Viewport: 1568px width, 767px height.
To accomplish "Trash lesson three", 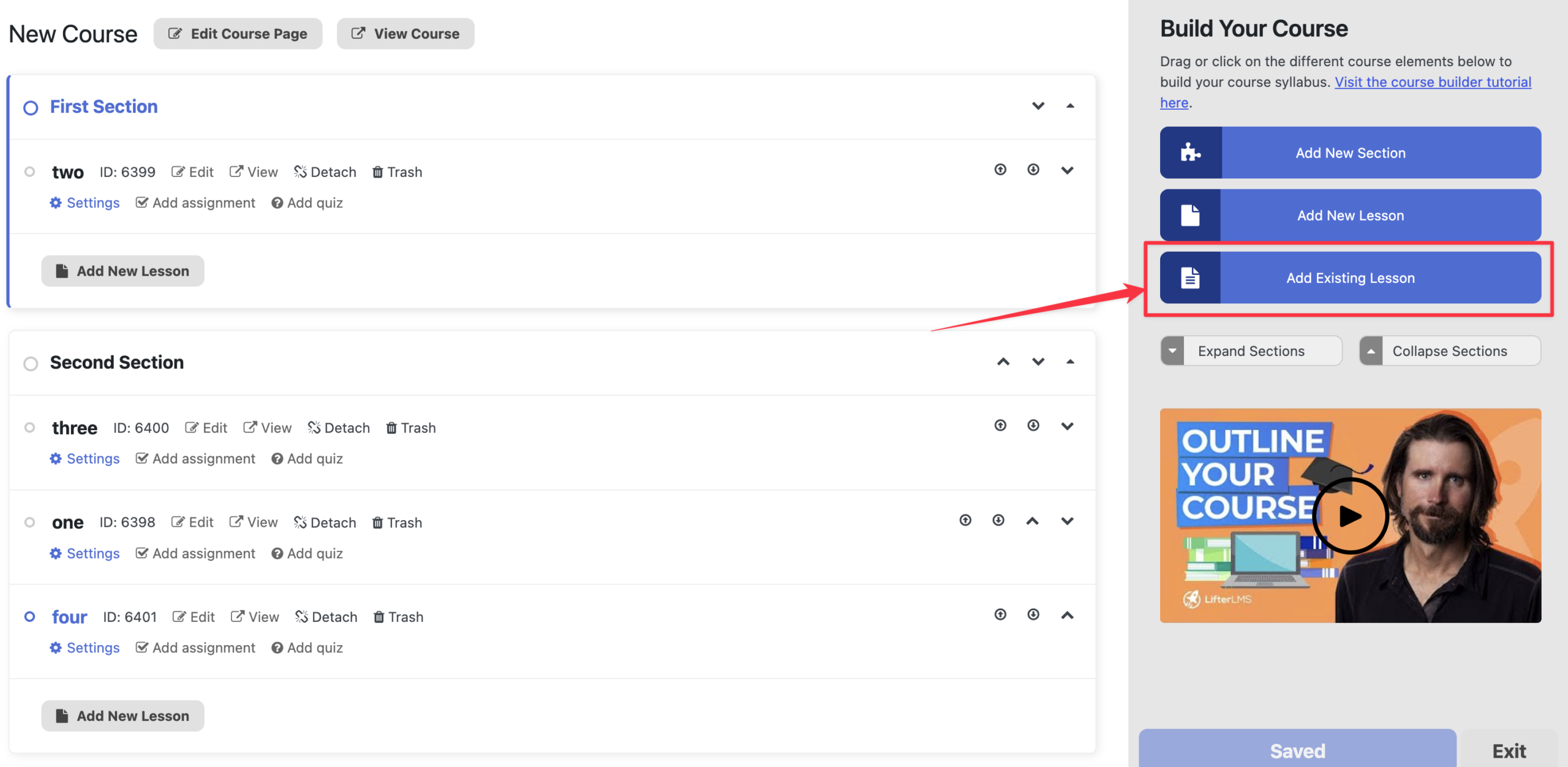I will 410,428.
